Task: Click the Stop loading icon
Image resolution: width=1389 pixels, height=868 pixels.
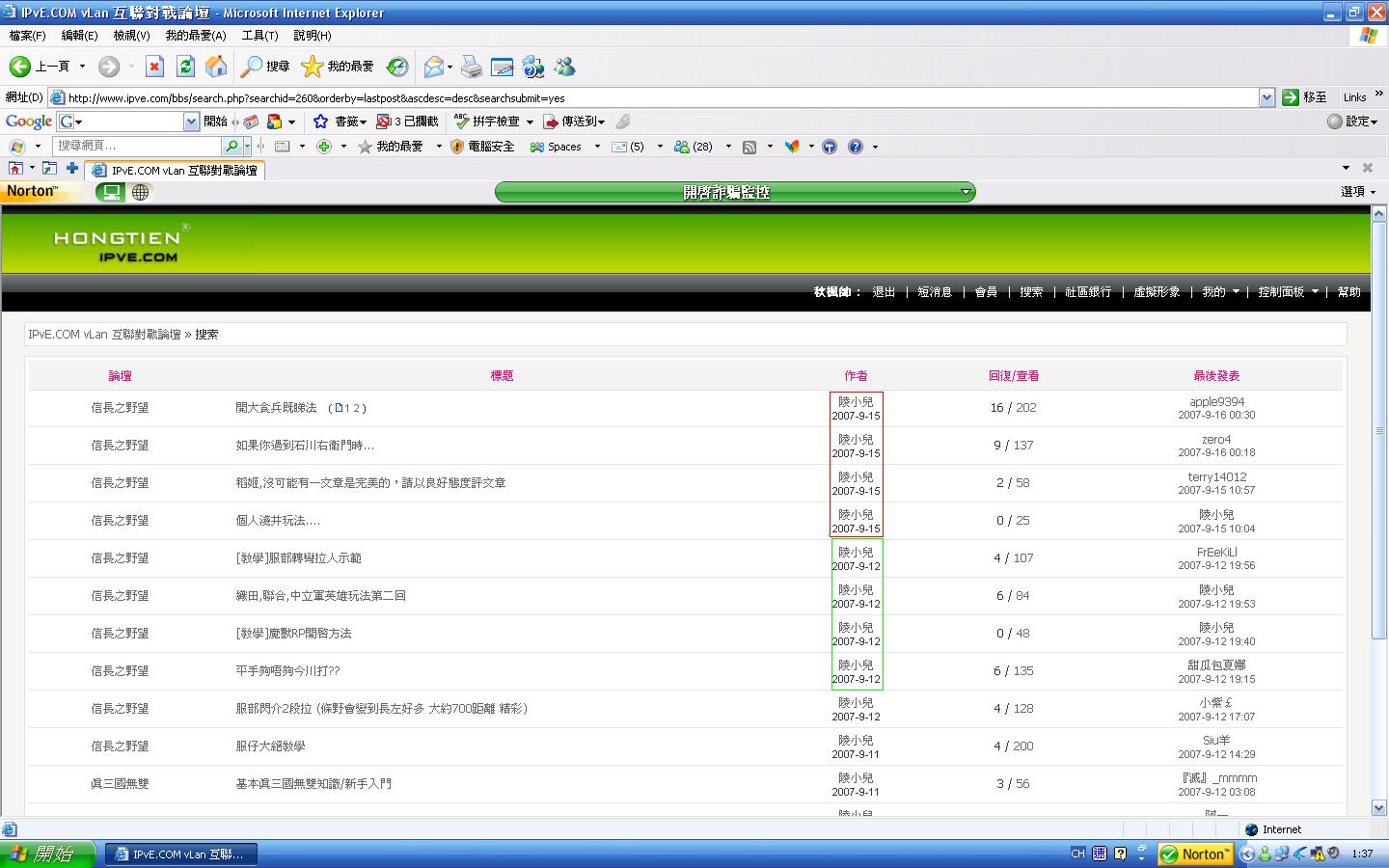Action: click(154, 67)
